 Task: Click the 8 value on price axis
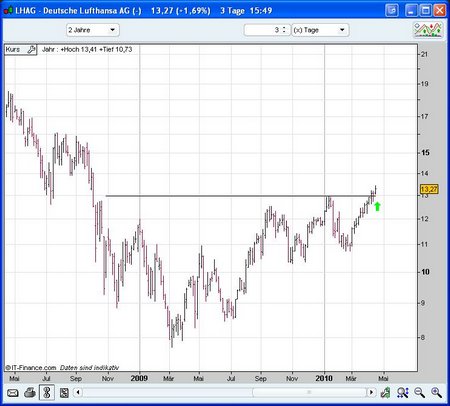[423, 337]
